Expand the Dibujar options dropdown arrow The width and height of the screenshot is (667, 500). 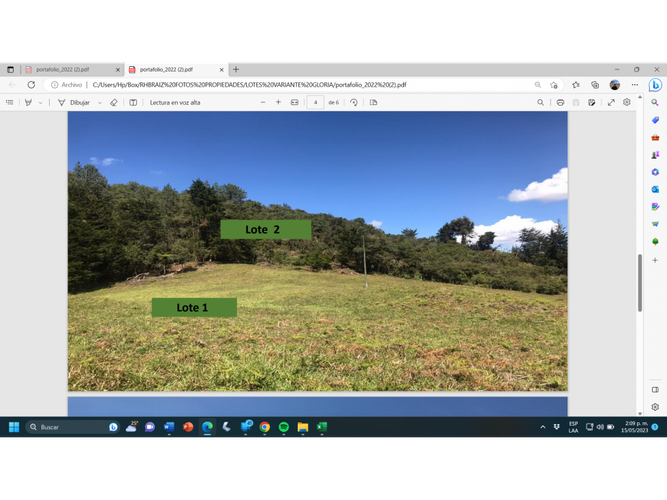[x=100, y=103]
